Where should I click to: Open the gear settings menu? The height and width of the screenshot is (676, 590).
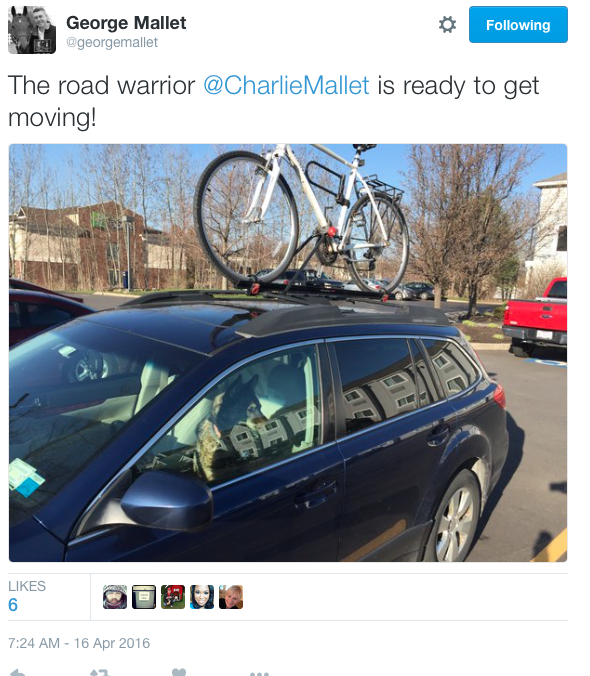tap(447, 25)
